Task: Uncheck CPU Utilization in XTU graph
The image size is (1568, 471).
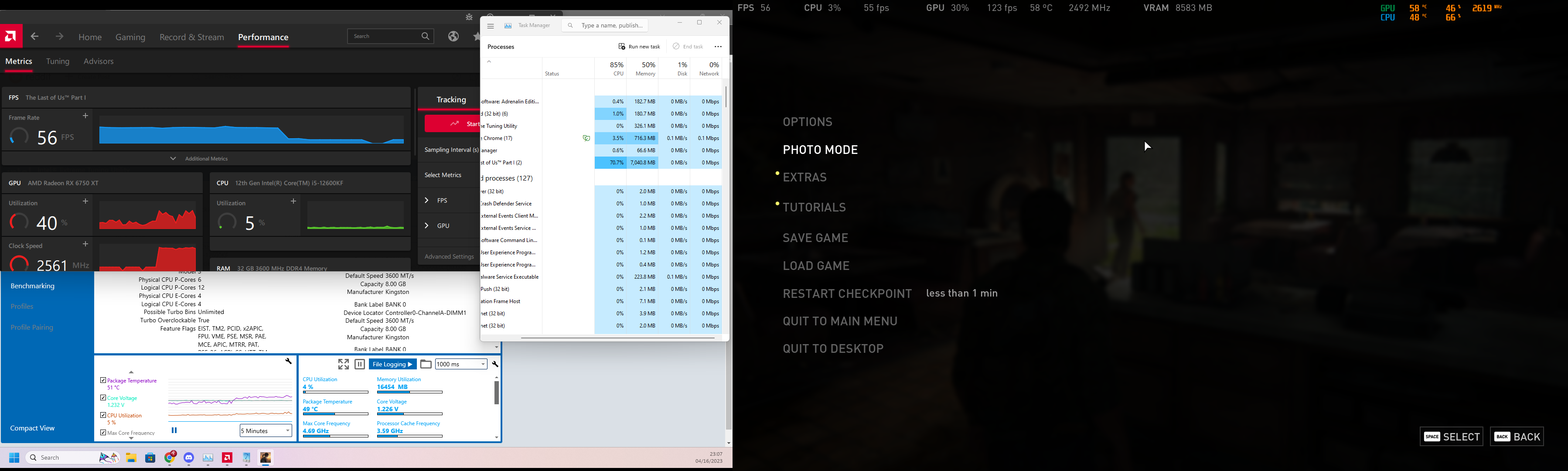Action: tap(103, 415)
